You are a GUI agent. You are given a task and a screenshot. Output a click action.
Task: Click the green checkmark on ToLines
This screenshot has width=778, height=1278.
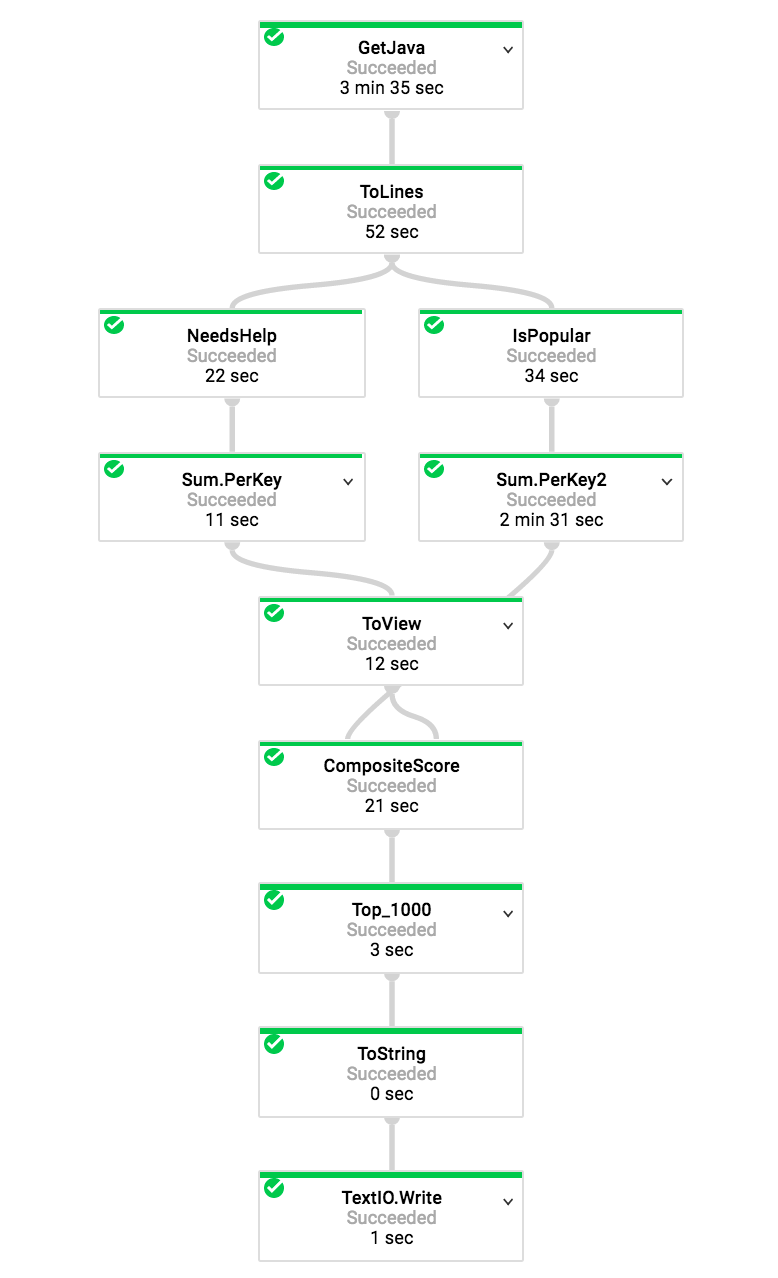(x=274, y=181)
